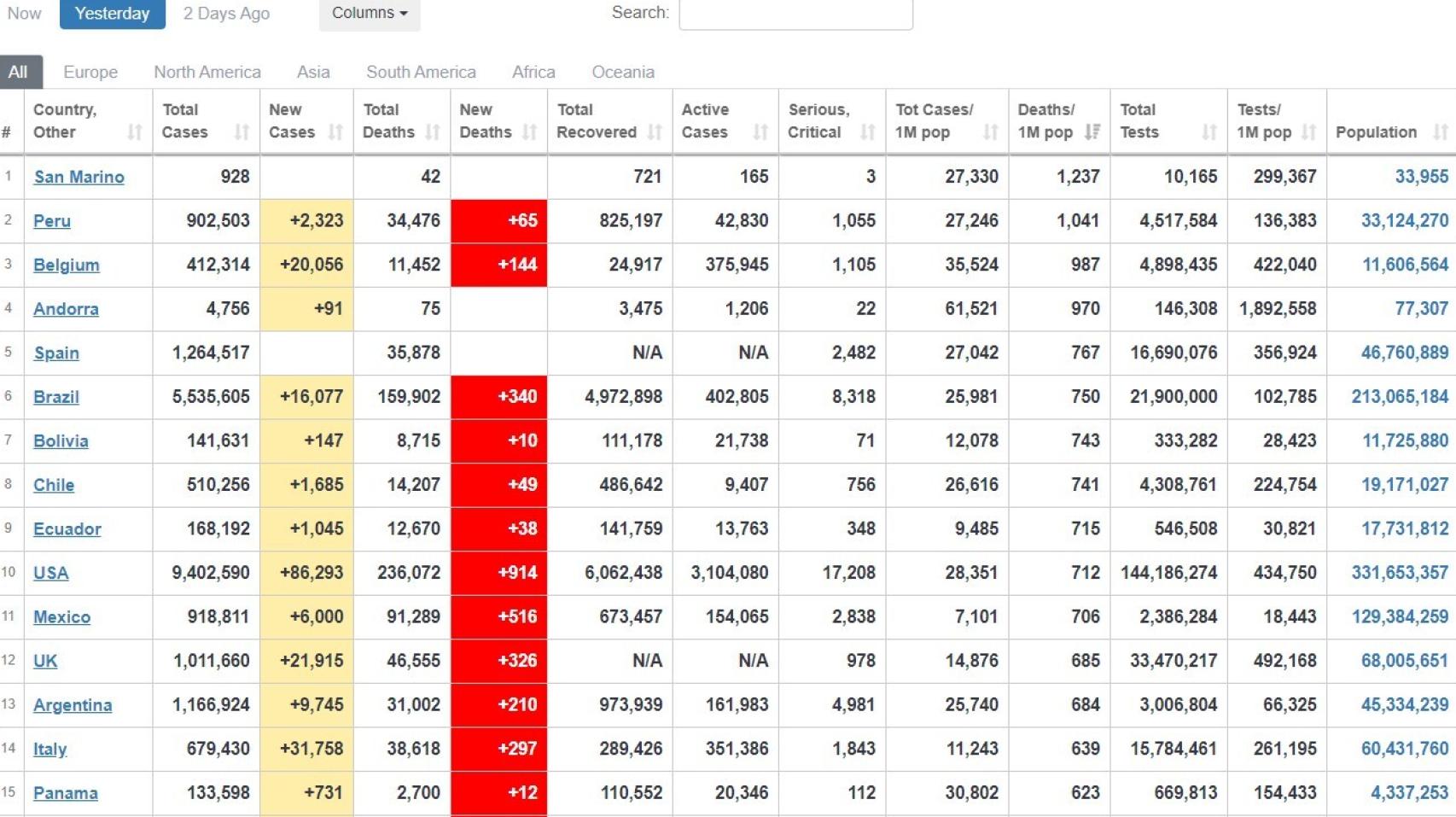Filter by Europe tab

pos(90,73)
